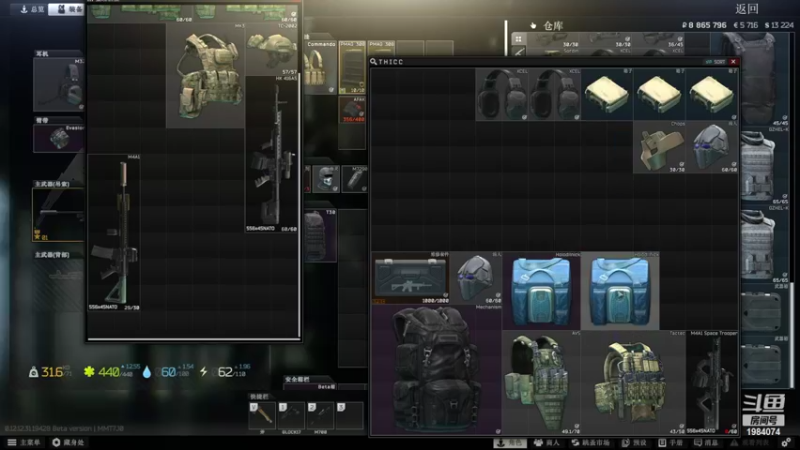Select the Evasion armband item
The width and height of the screenshot is (800, 450).
pyautogui.click(x=59, y=138)
